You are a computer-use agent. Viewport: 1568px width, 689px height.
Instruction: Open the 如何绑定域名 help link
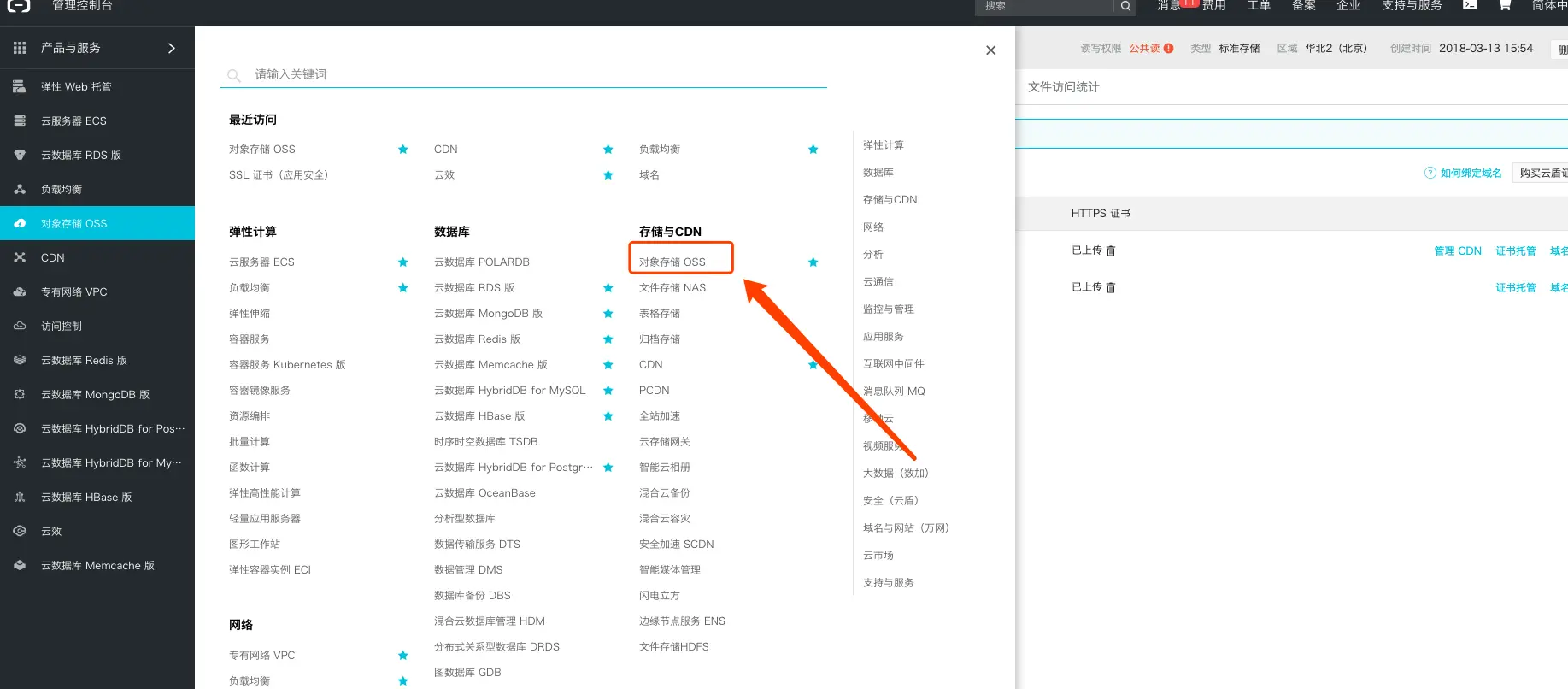click(x=1471, y=173)
